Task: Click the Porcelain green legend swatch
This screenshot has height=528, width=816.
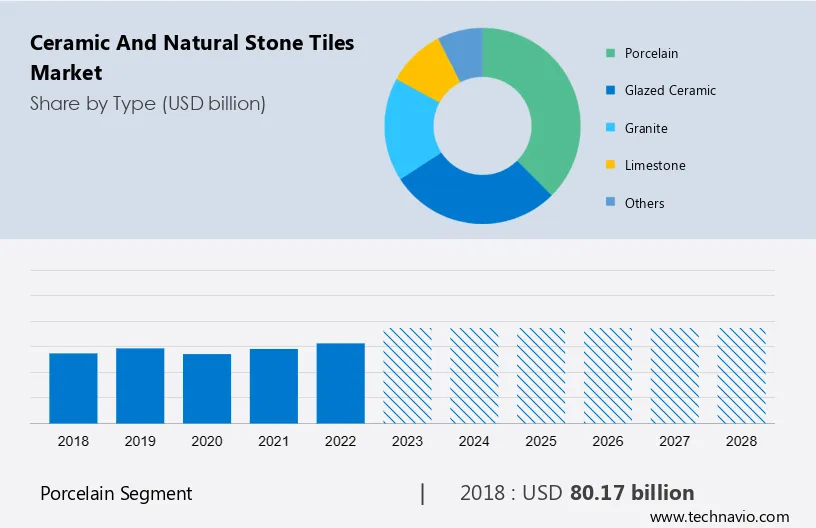Action: coord(610,53)
